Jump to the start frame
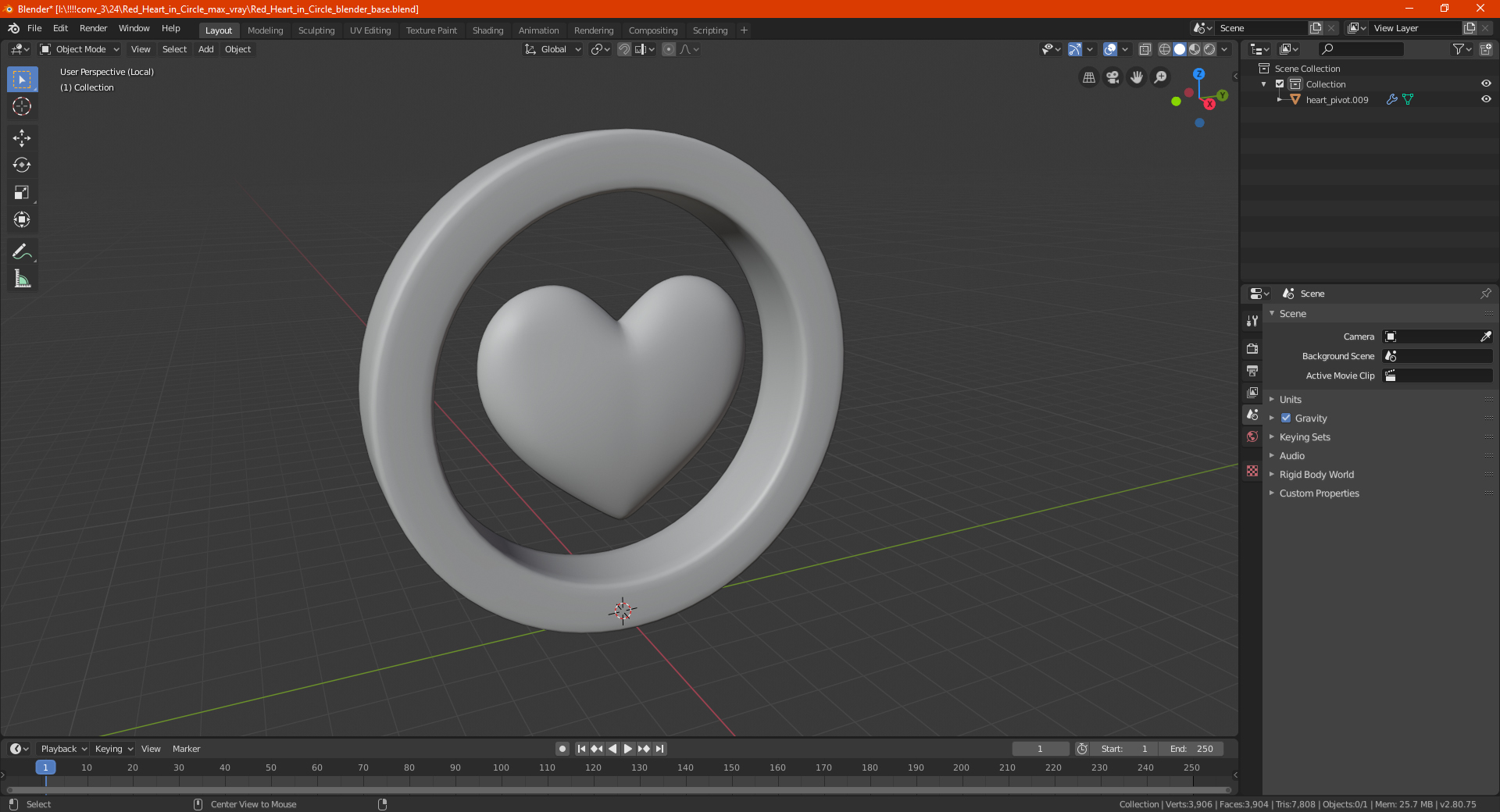Viewport: 1500px width, 812px height. (581, 749)
